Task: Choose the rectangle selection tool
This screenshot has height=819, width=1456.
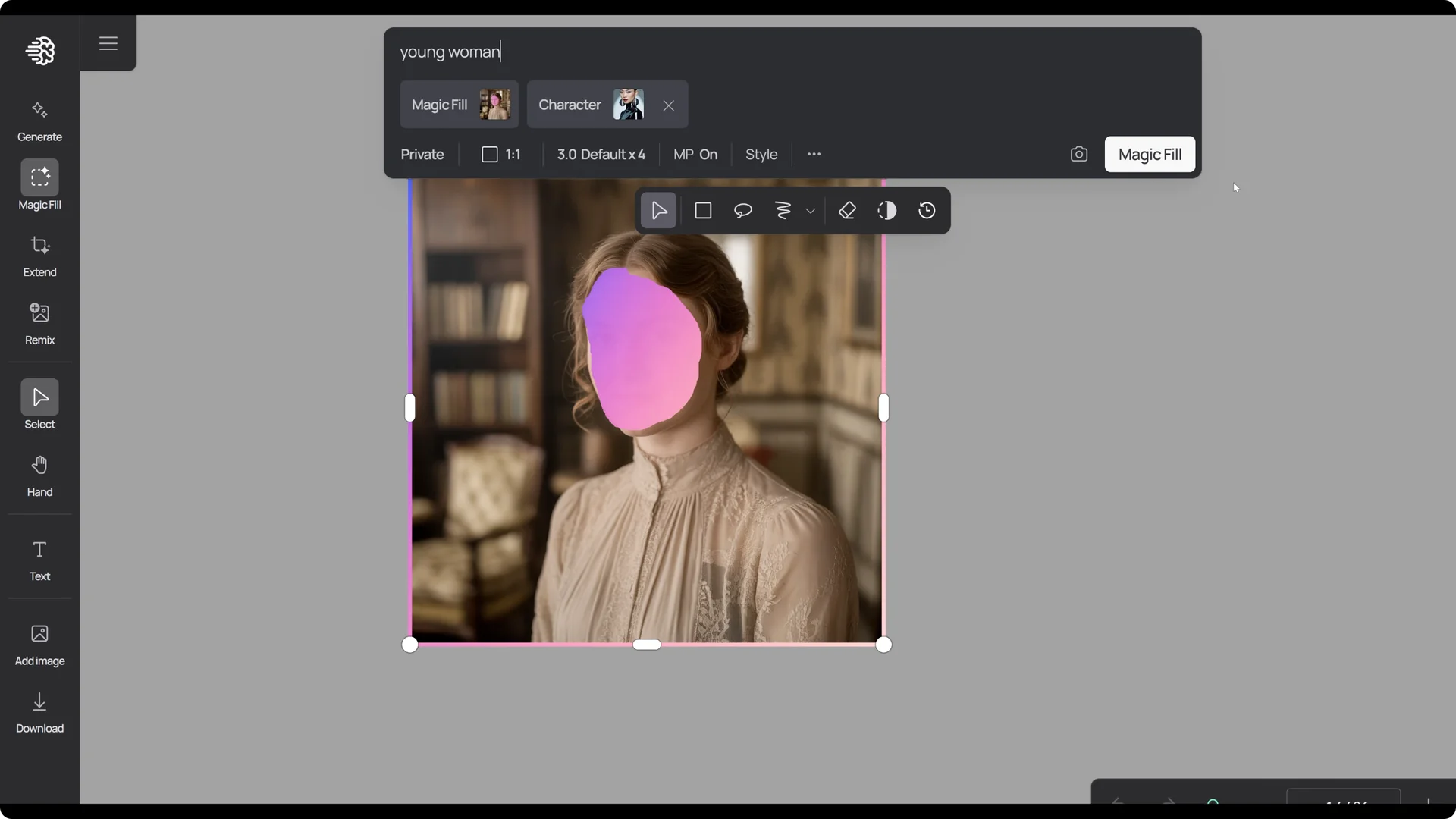Action: (x=703, y=210)
